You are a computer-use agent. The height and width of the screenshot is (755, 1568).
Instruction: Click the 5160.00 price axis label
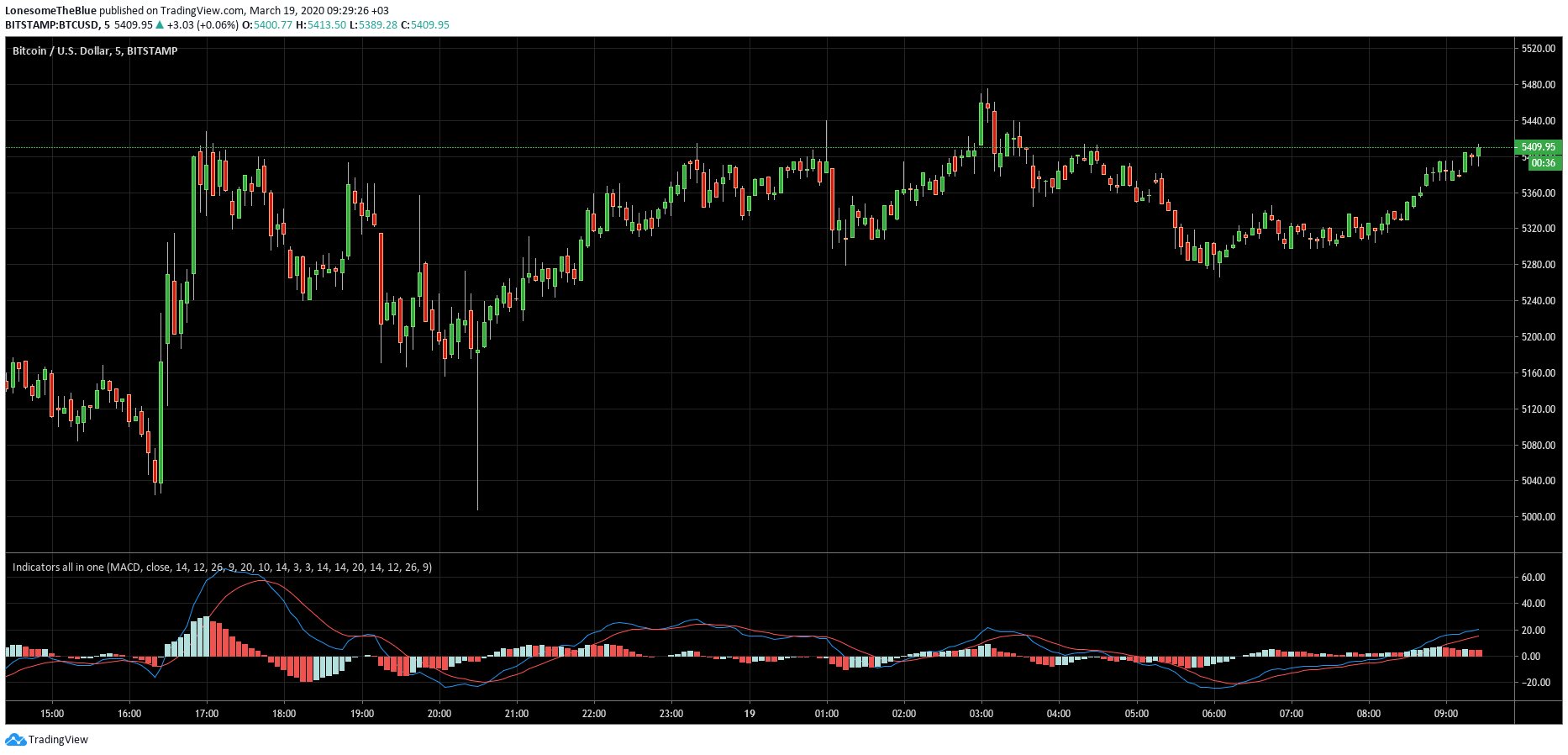point(1539,373)
